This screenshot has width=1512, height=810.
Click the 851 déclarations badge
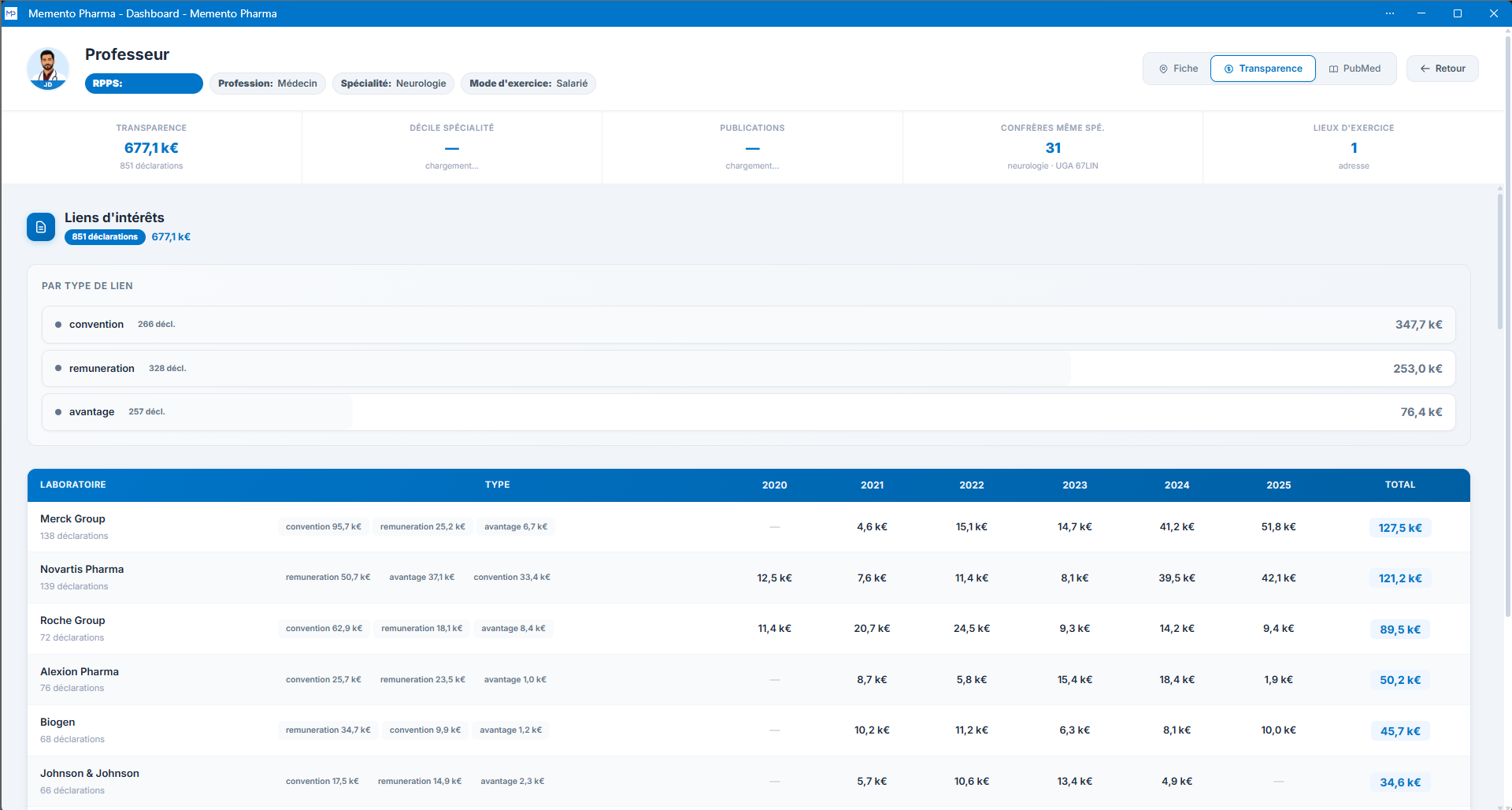click(x=105, y=237)
